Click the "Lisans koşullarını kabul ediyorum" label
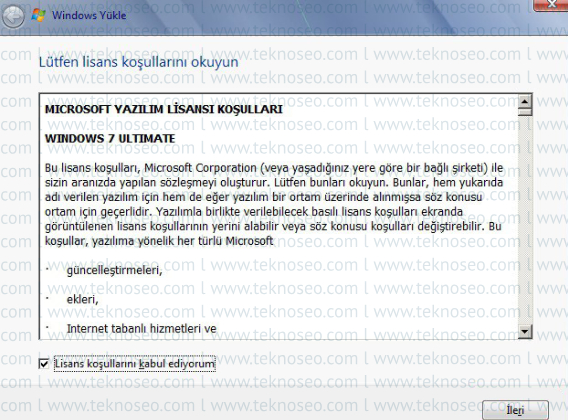 click(x=135, y=363)
